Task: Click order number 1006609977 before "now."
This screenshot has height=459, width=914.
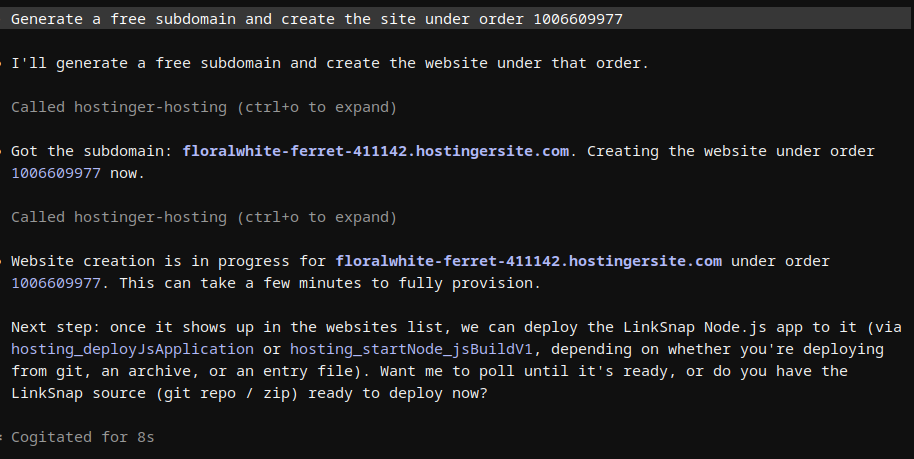Action: pos(56,173)
